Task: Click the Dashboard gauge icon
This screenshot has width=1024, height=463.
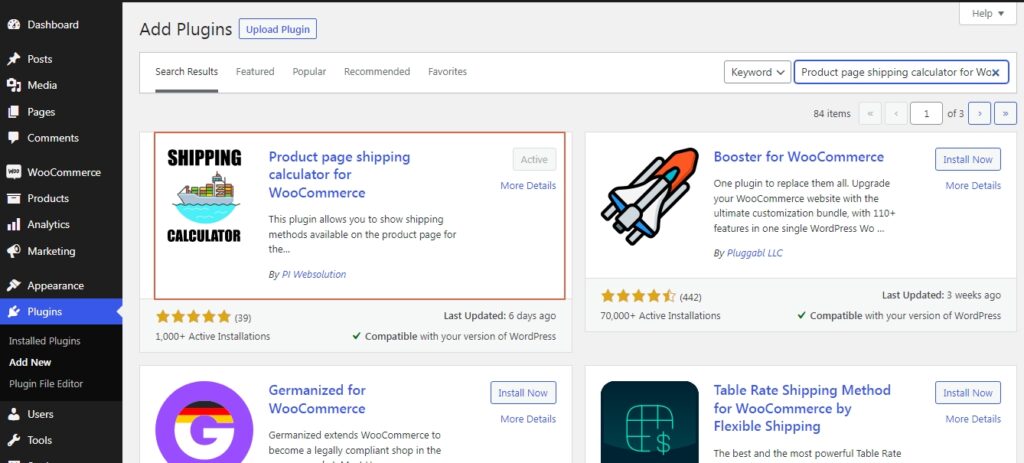Action: [14, 25]
